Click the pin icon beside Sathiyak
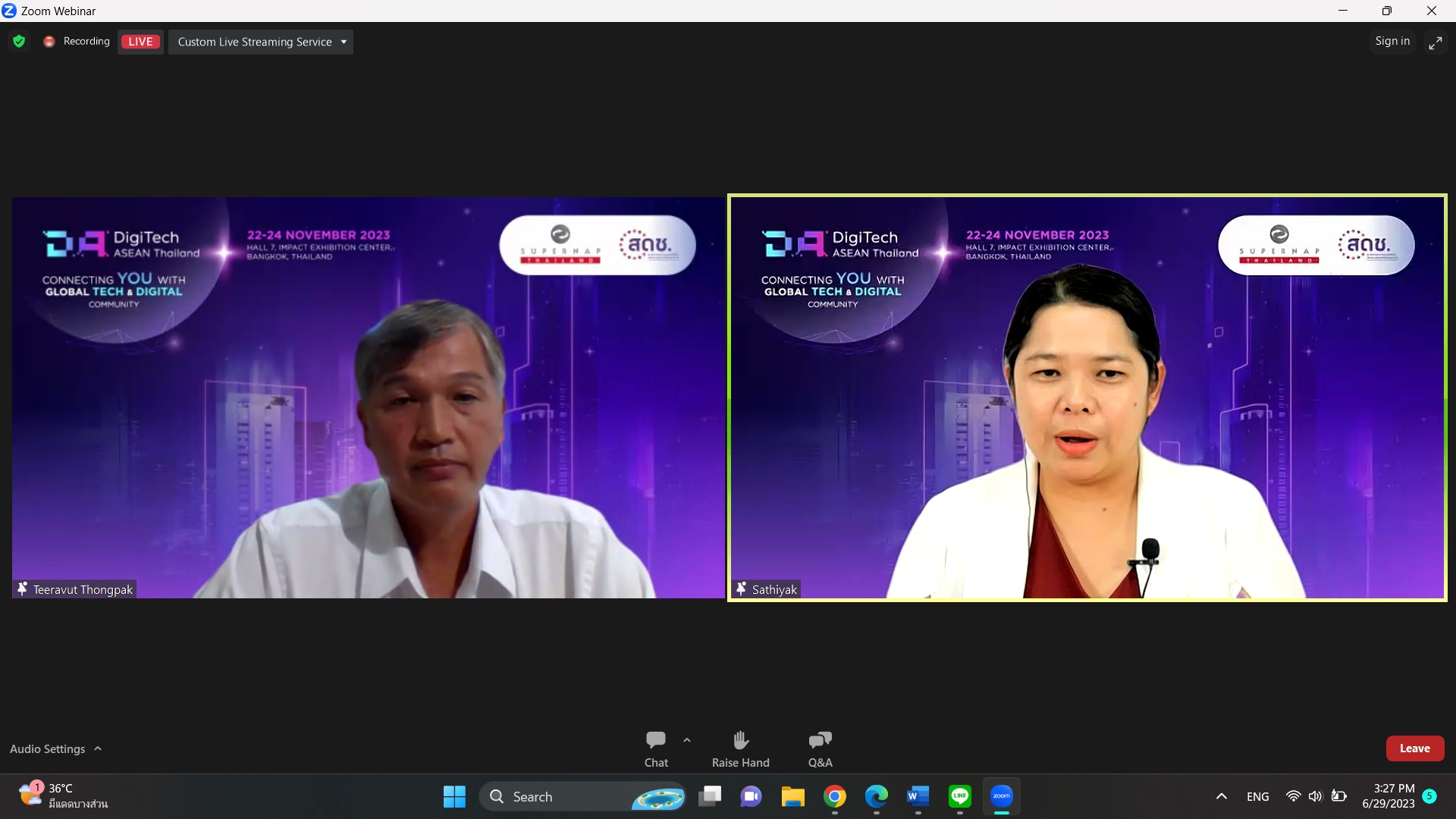 pyautogui.click(x=741, y=589)
